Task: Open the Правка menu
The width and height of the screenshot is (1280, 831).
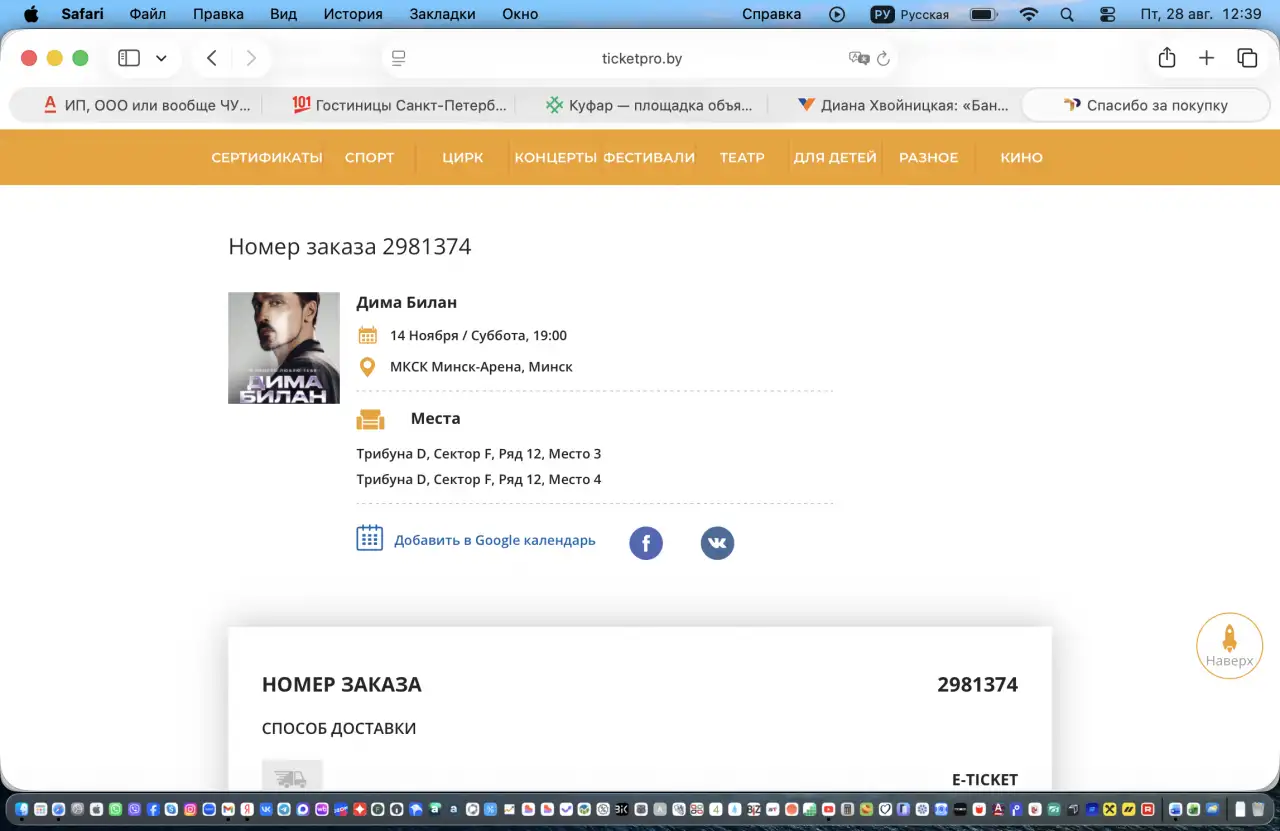Action: coord(217,14)
